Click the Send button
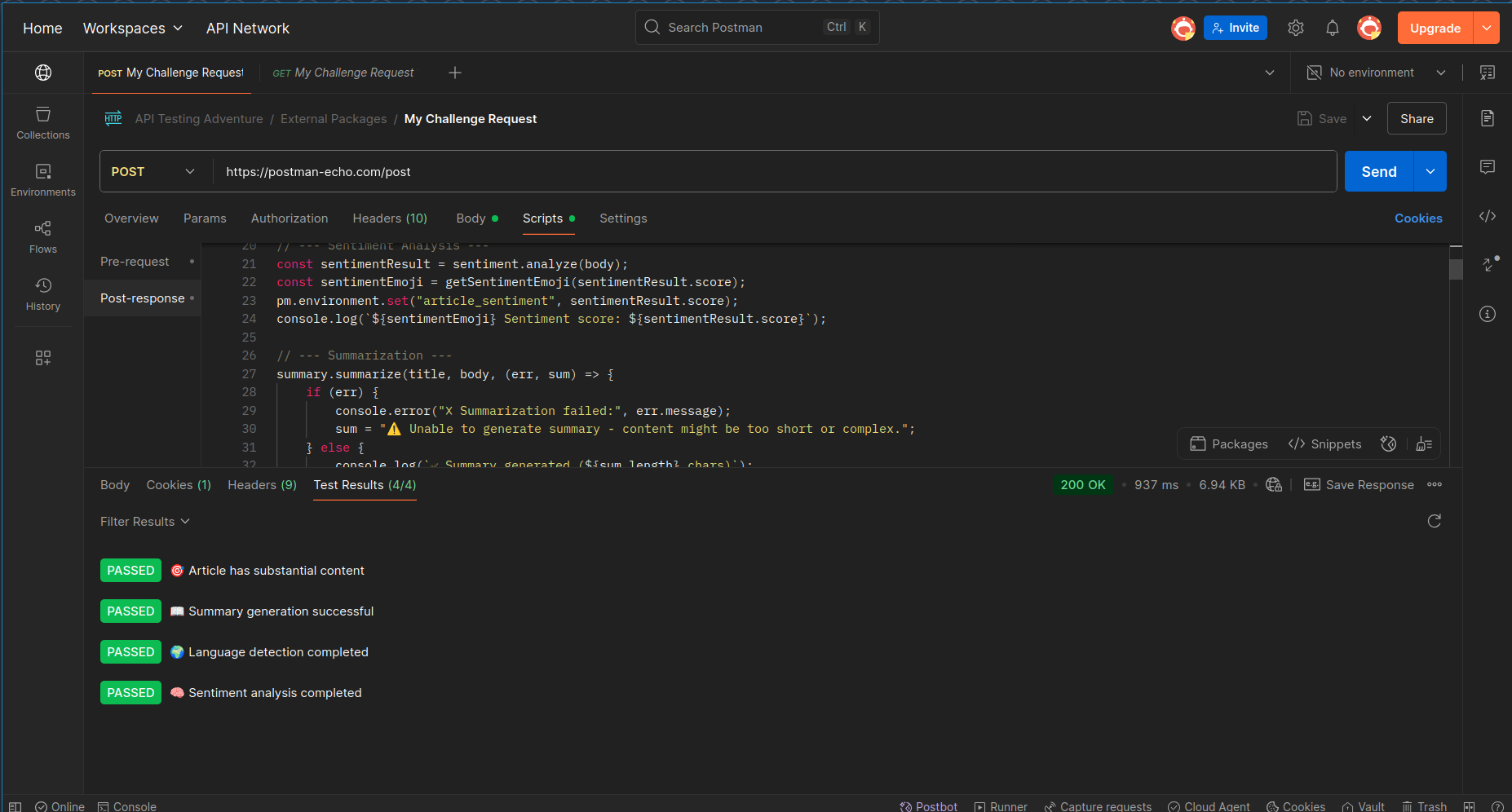 [x=1378, y=172]
